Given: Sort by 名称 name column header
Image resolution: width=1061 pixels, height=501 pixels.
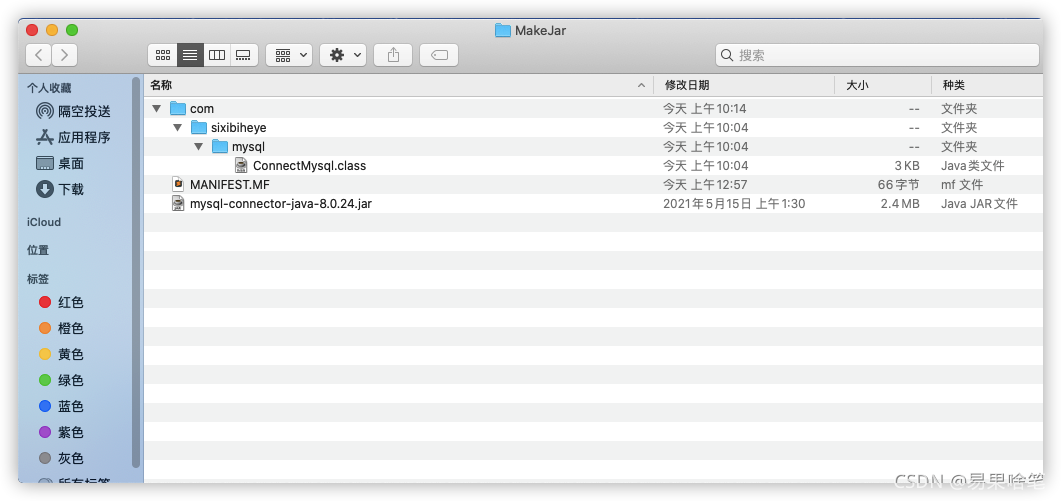Looking at the screenshot, I should point(399,85).
